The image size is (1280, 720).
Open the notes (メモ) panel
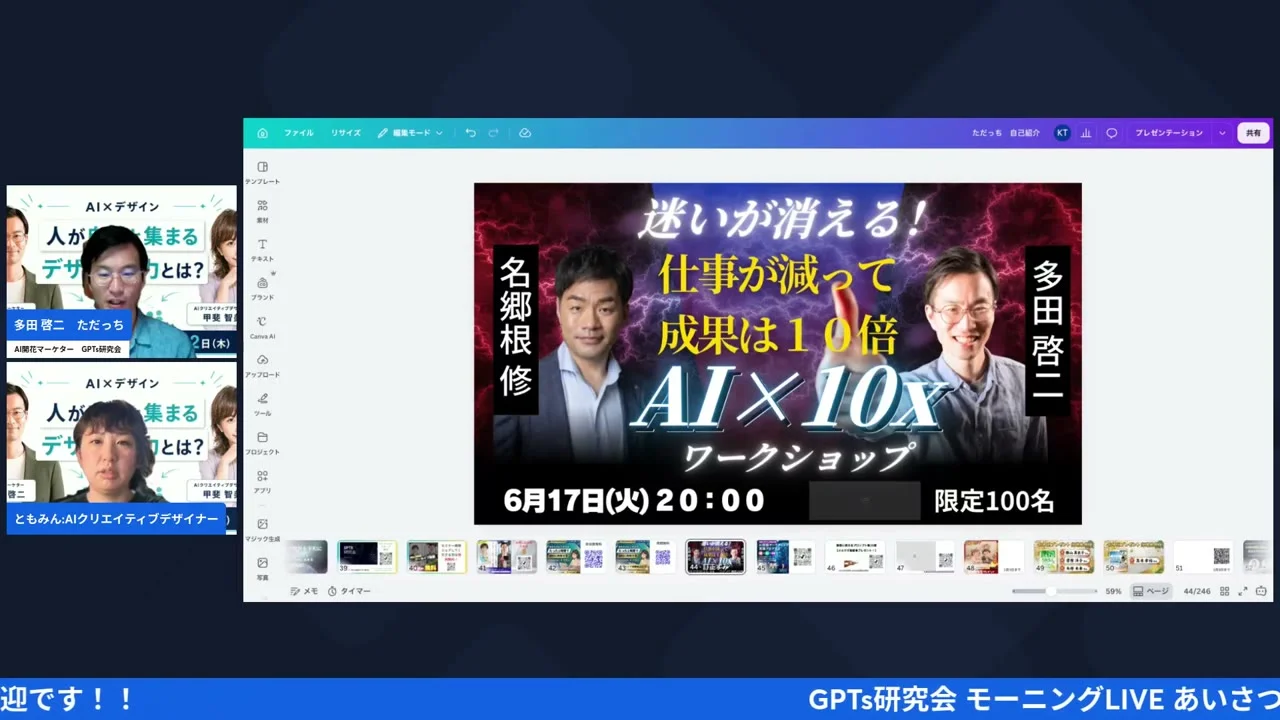coord(304,591)
